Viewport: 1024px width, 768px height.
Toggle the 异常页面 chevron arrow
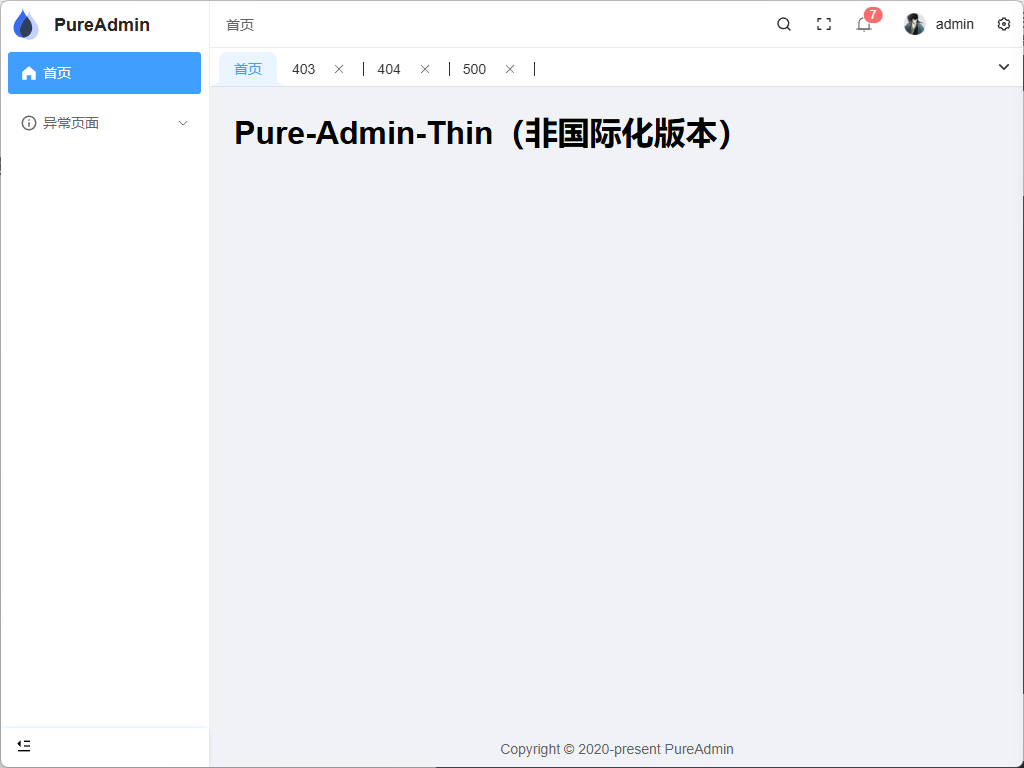(x=184, y=123)
